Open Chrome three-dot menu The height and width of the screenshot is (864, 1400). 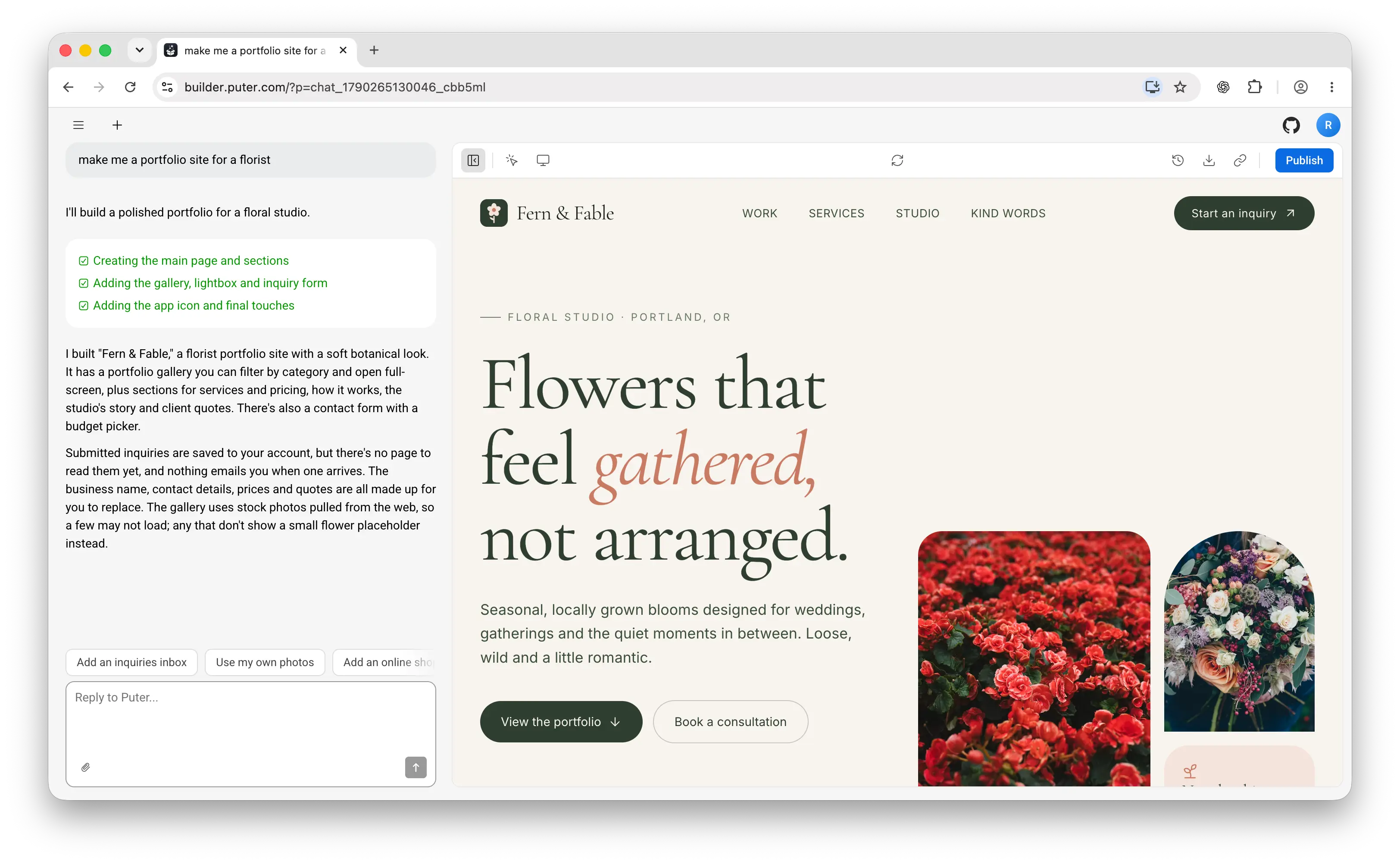1331,87
